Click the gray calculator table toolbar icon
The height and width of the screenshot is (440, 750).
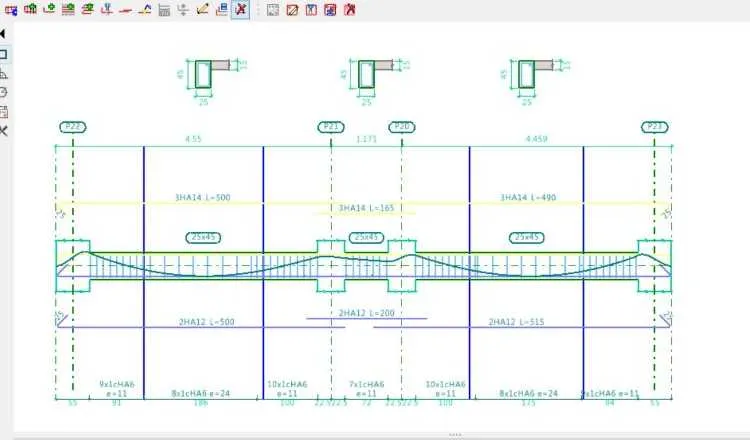point(164,10)
